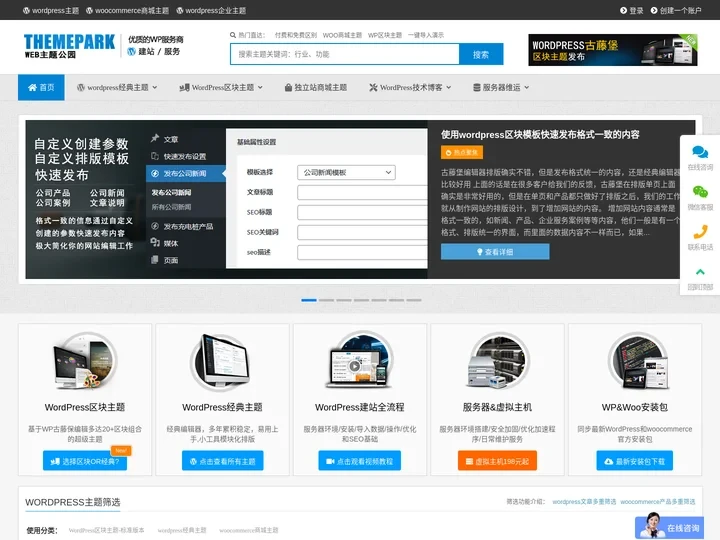Open the 独立站商城主题 menu item

tap(316, 87)
